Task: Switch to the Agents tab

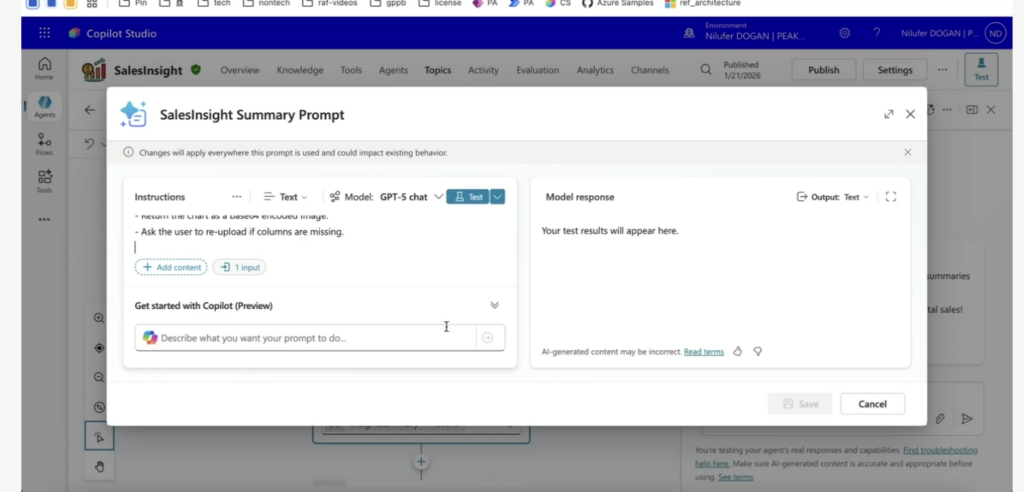Action: click(393, 70)
